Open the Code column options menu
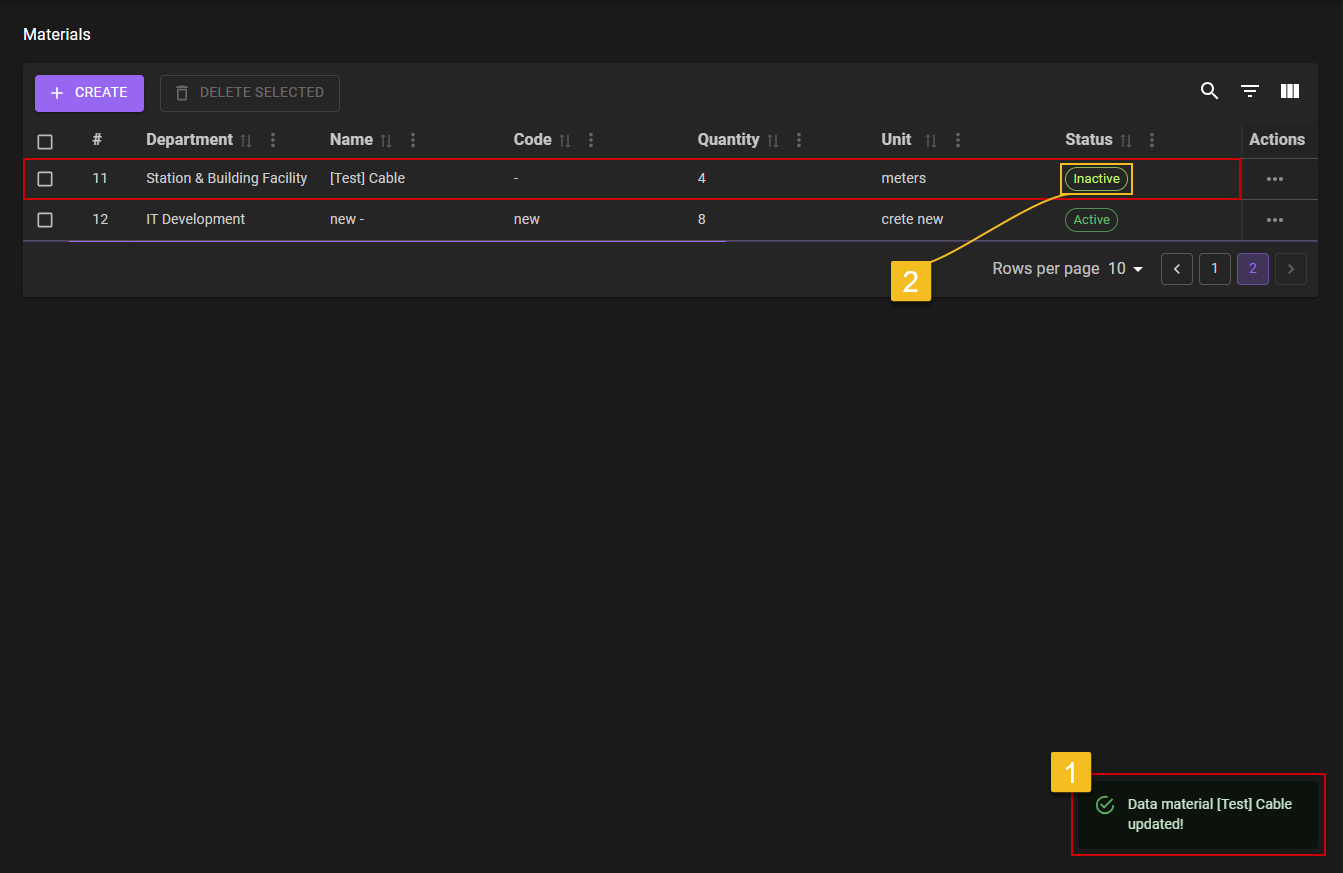The height and width of the screenshot is (873, 1343). (x=591, y=141)
